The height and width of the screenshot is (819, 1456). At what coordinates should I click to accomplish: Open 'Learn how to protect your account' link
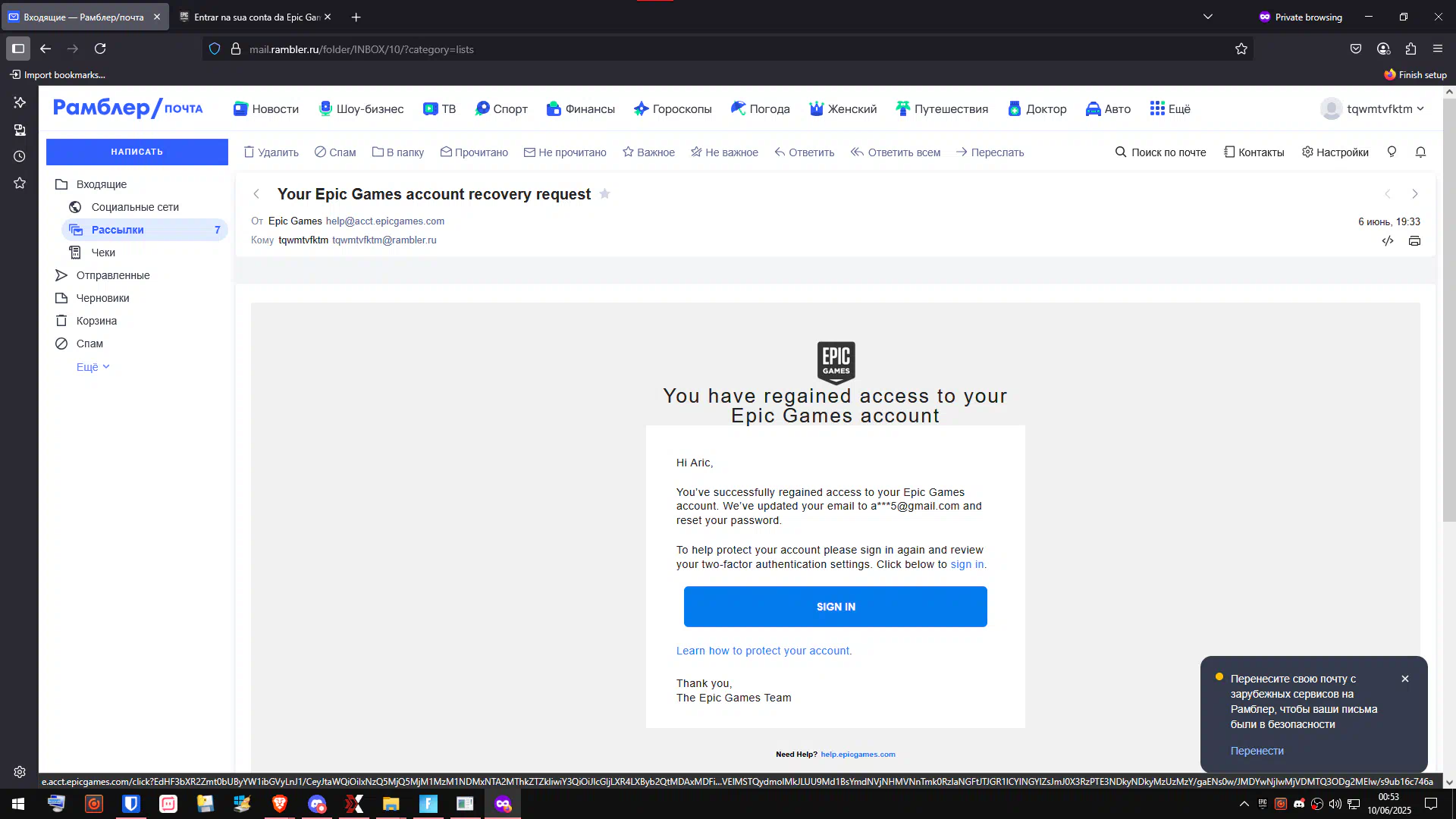point(763,651)
